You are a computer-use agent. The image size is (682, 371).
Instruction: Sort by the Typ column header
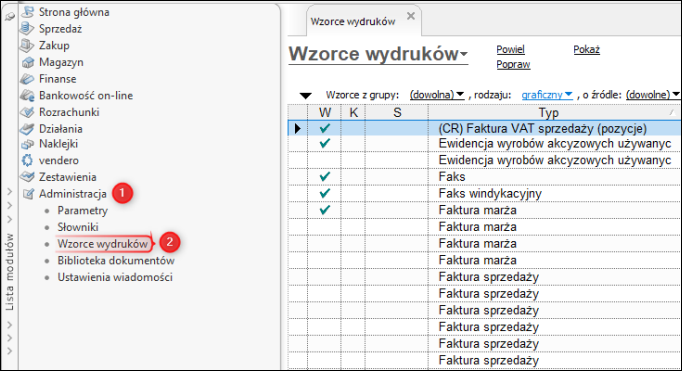548,113
